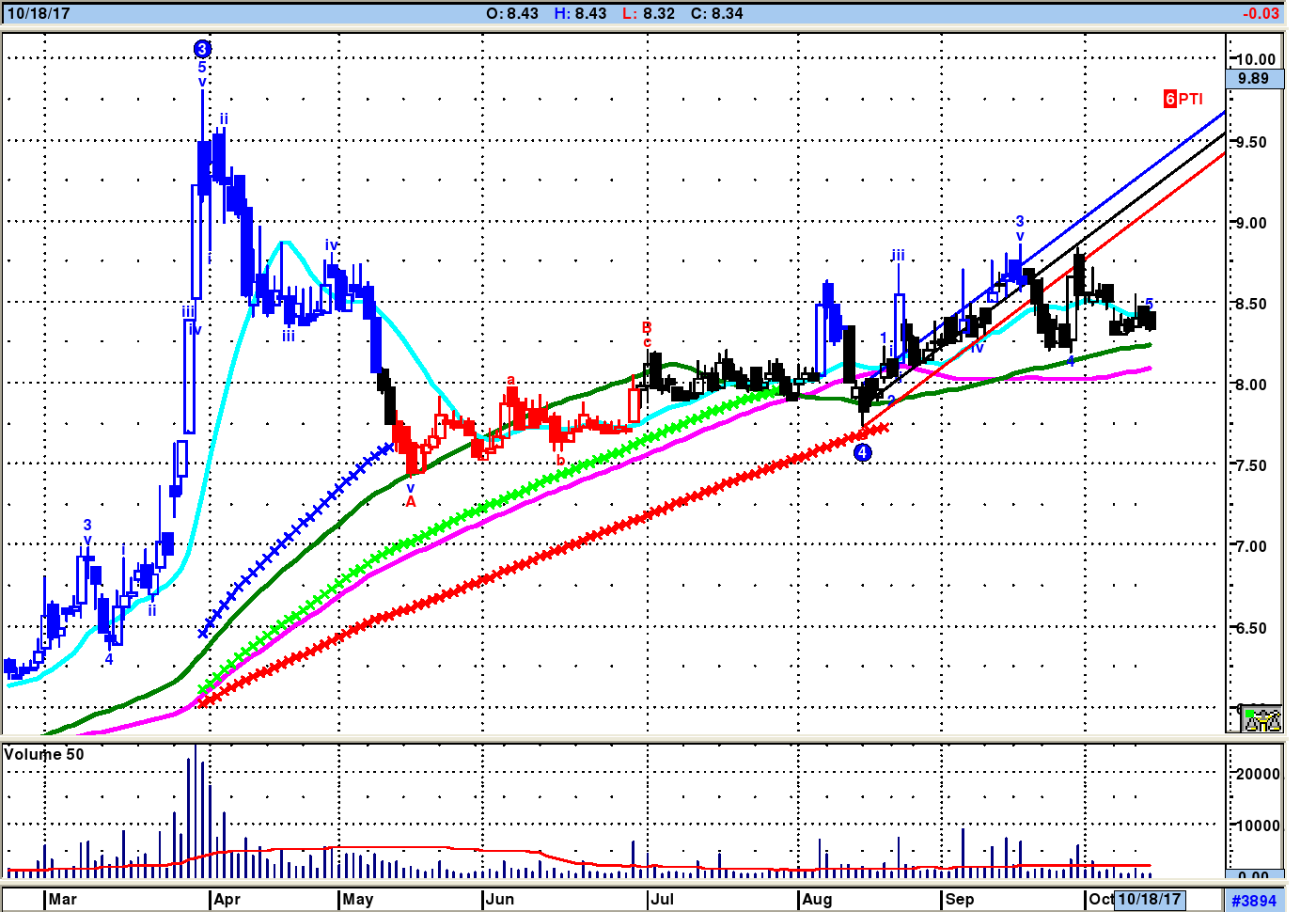
Task: Select the circled wave 3 marker at peak
Action: pos(202,49)
